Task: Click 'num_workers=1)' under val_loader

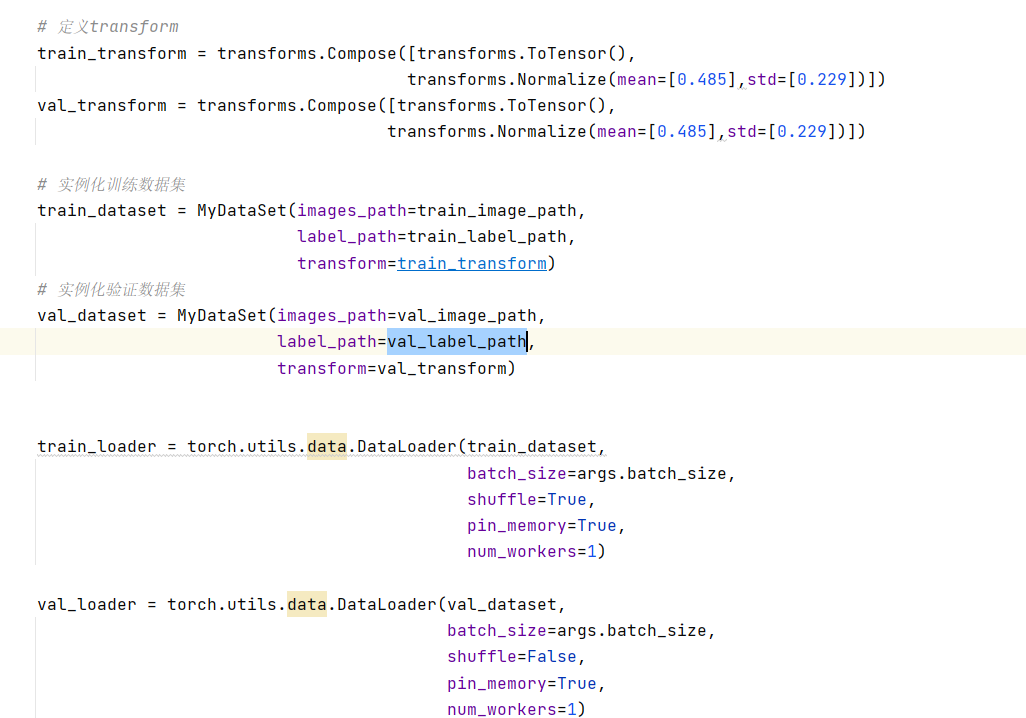Action: 517,709
